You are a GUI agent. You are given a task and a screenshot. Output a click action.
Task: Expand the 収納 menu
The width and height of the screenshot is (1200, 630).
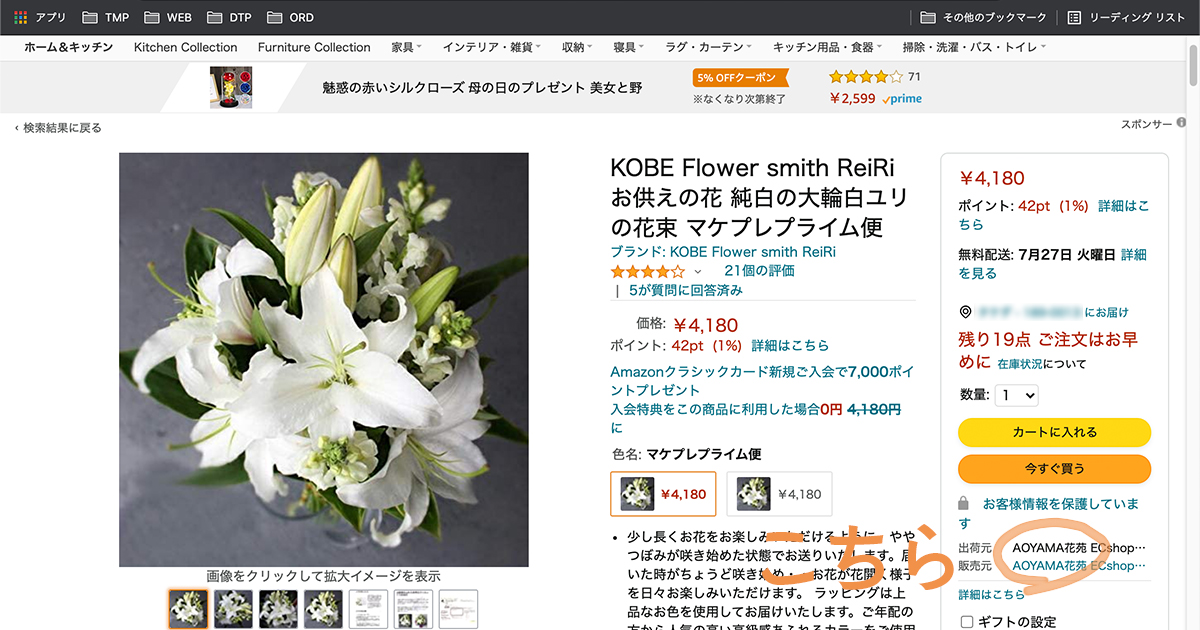[577, 47]
